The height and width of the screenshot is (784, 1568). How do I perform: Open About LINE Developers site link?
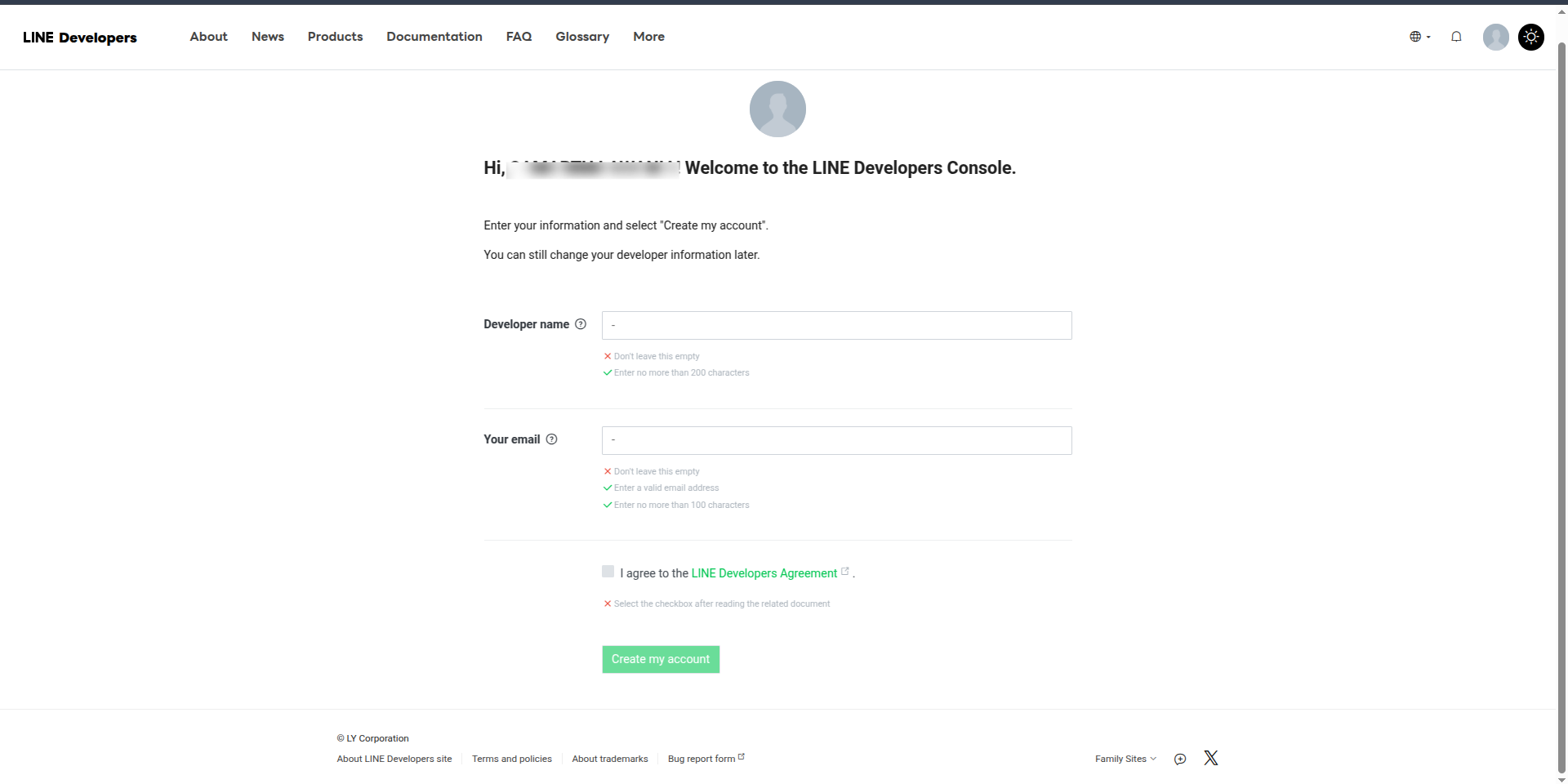tap(394, 759)
